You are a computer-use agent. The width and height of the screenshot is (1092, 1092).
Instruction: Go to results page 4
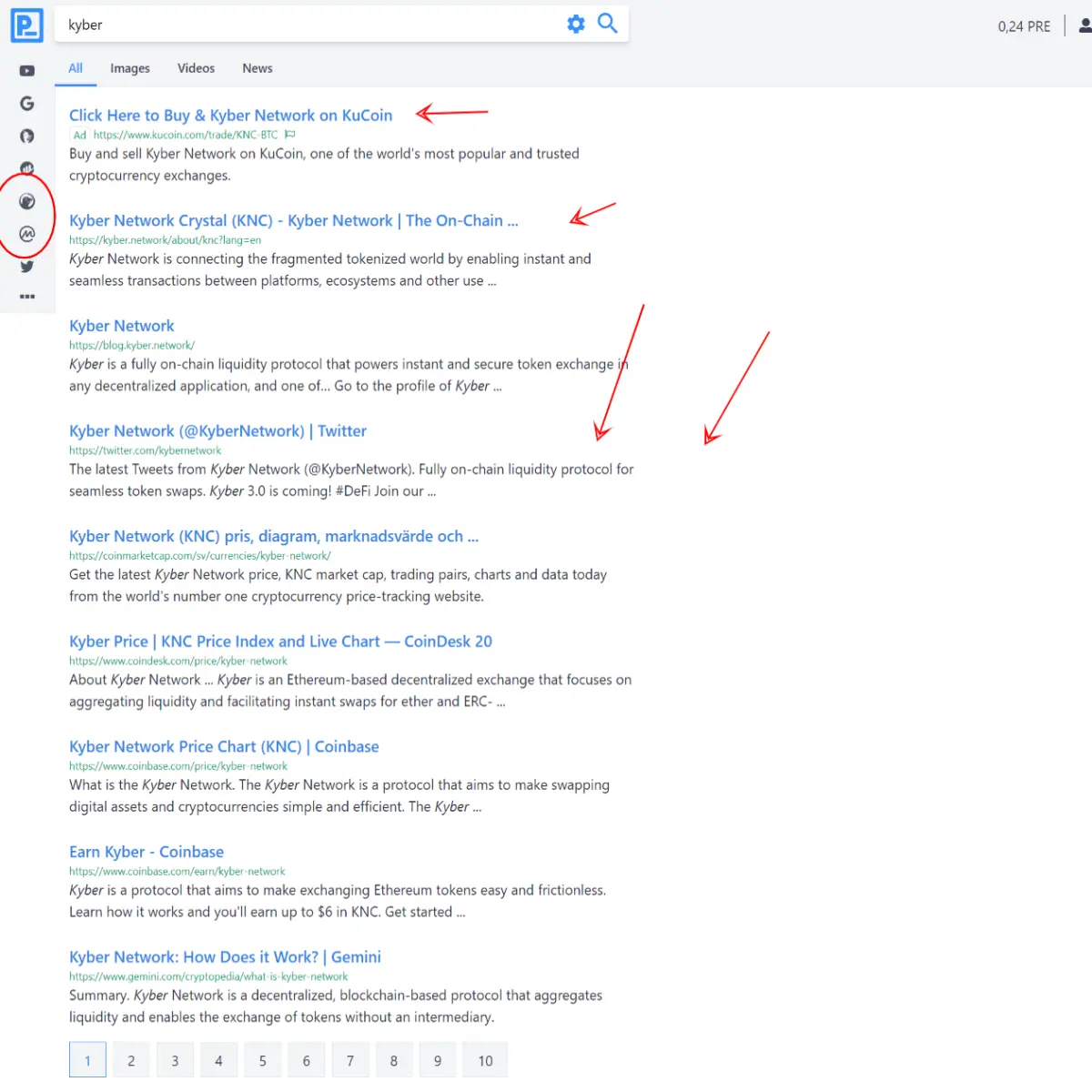[218, 1060]
